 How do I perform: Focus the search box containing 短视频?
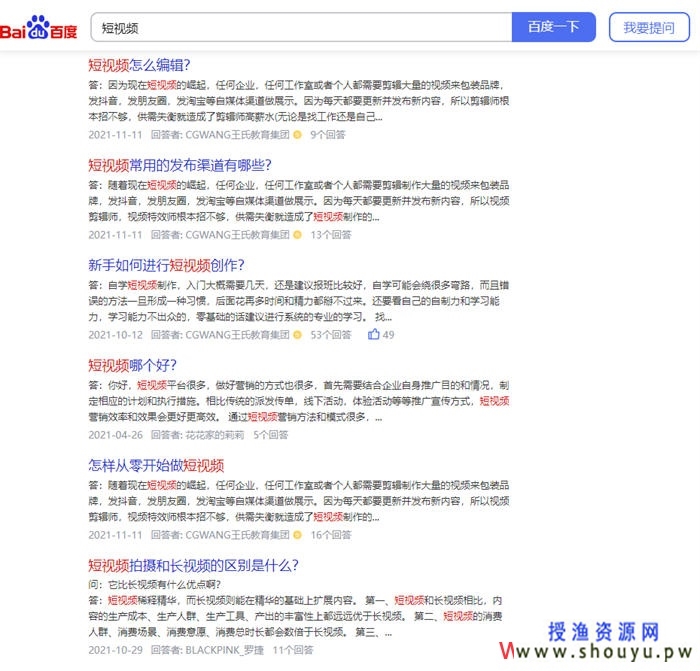(x=300, y=27)
